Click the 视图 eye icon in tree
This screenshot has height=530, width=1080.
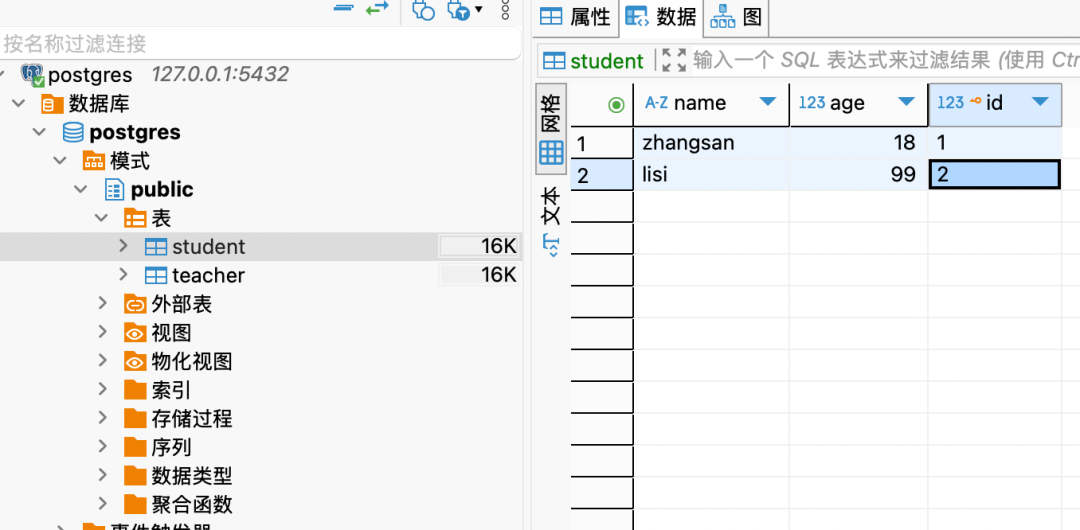point(135,333)
